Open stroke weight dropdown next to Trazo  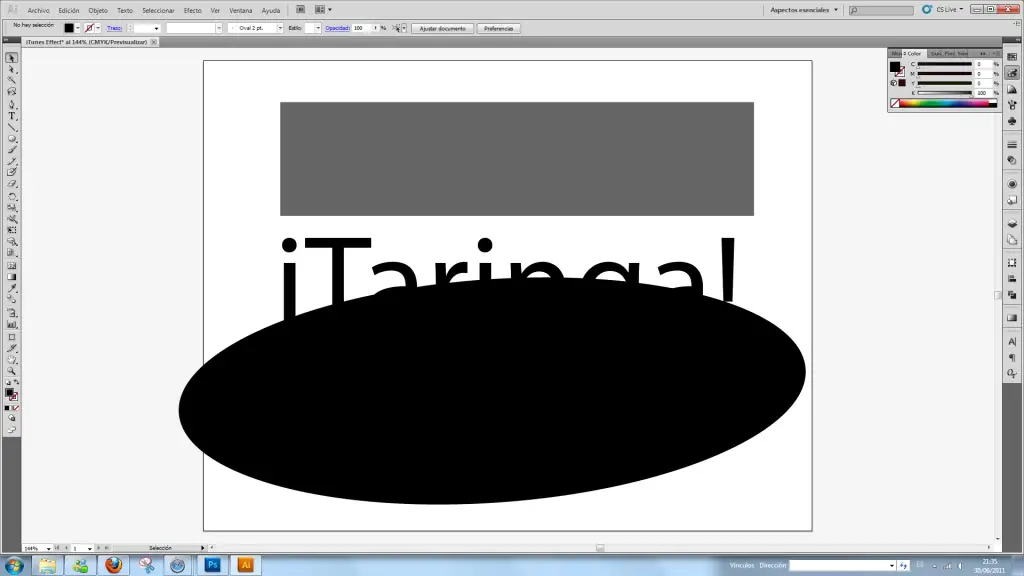[156, 28]
